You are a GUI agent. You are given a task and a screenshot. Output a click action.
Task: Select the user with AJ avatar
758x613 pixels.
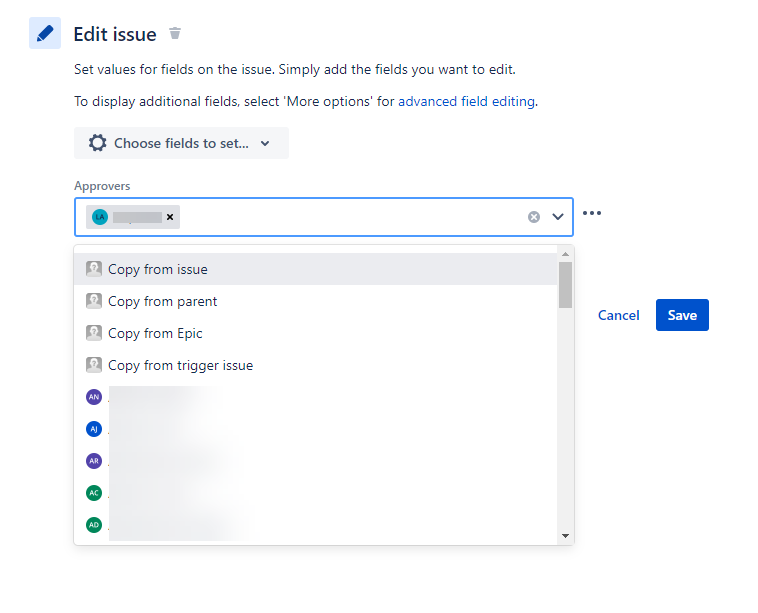(316, 429)
